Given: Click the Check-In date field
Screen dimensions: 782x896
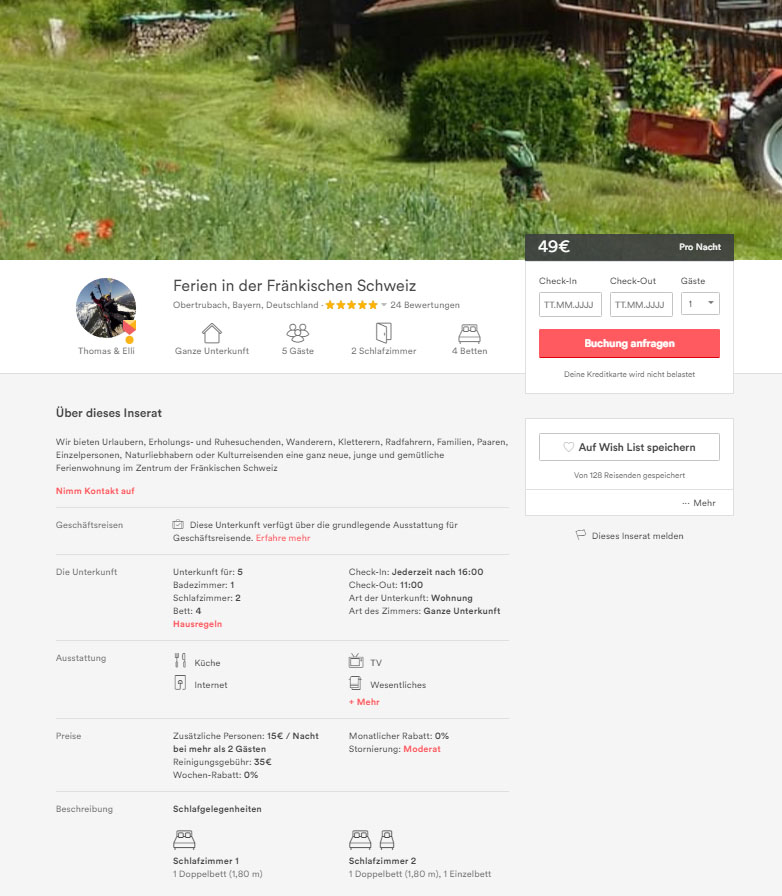Looking at the screenshot, I should 570,304.
